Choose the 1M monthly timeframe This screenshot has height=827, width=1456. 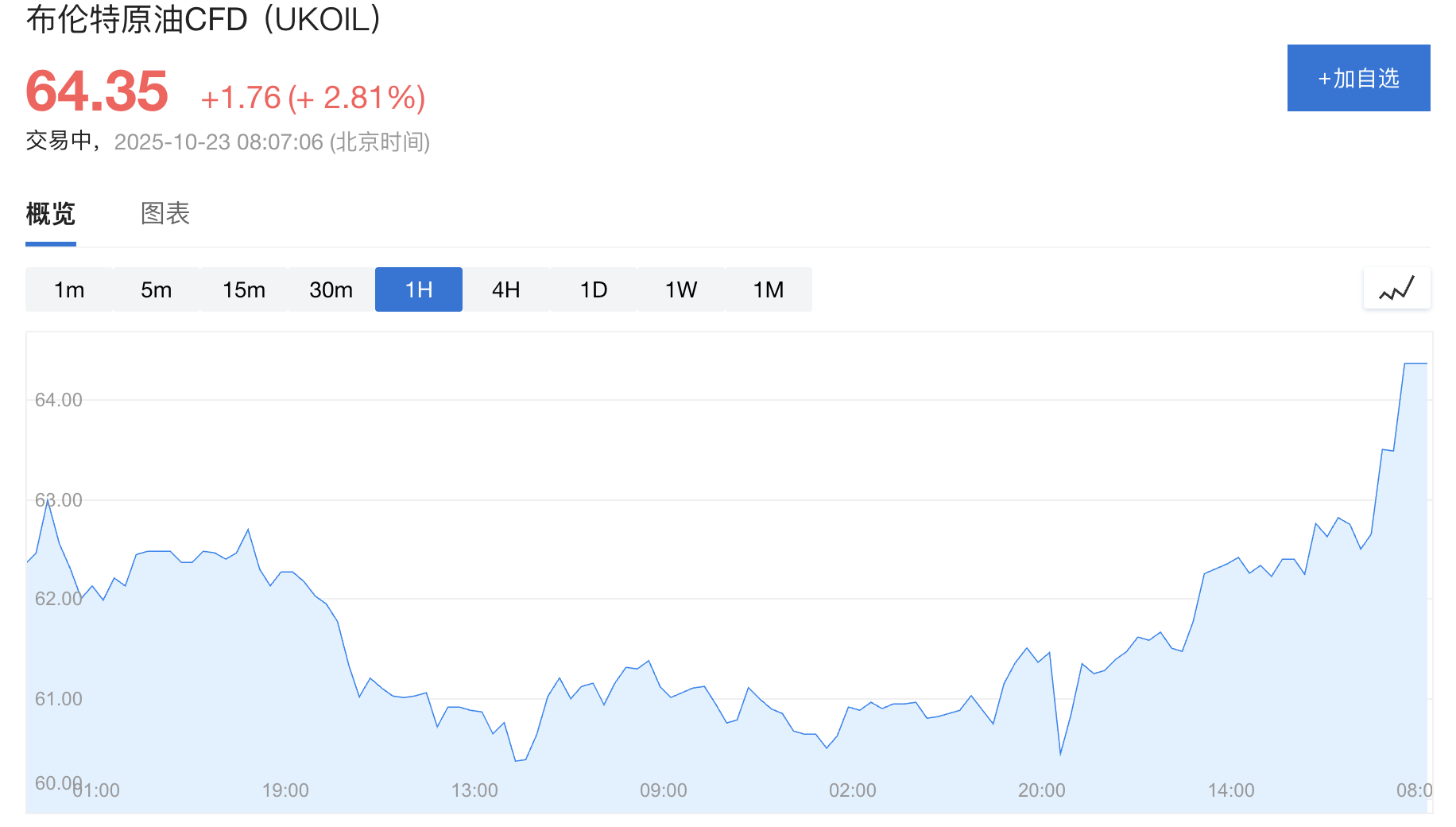tap(769, 289)
